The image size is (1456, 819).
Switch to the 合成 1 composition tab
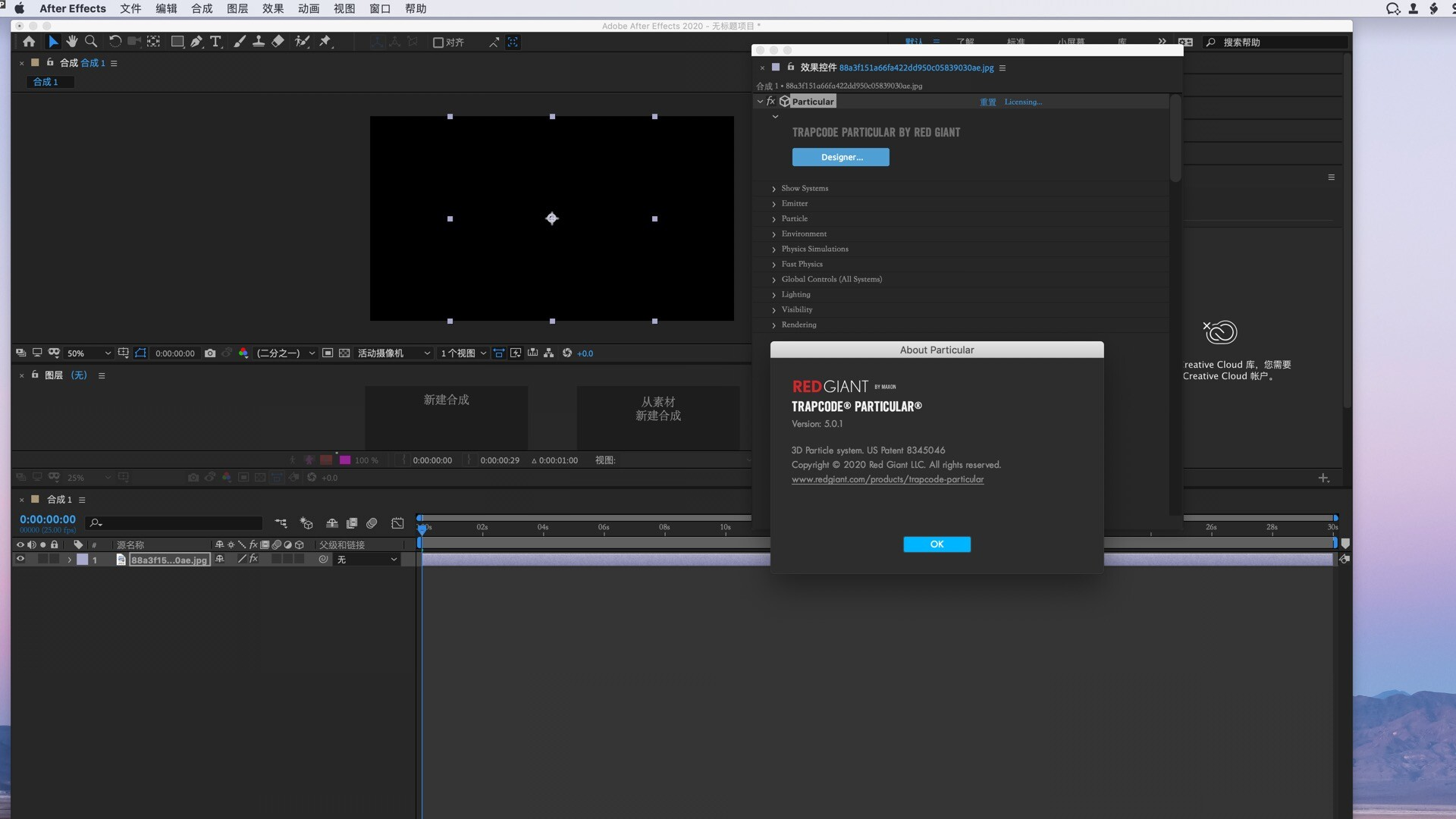(49, 82)
